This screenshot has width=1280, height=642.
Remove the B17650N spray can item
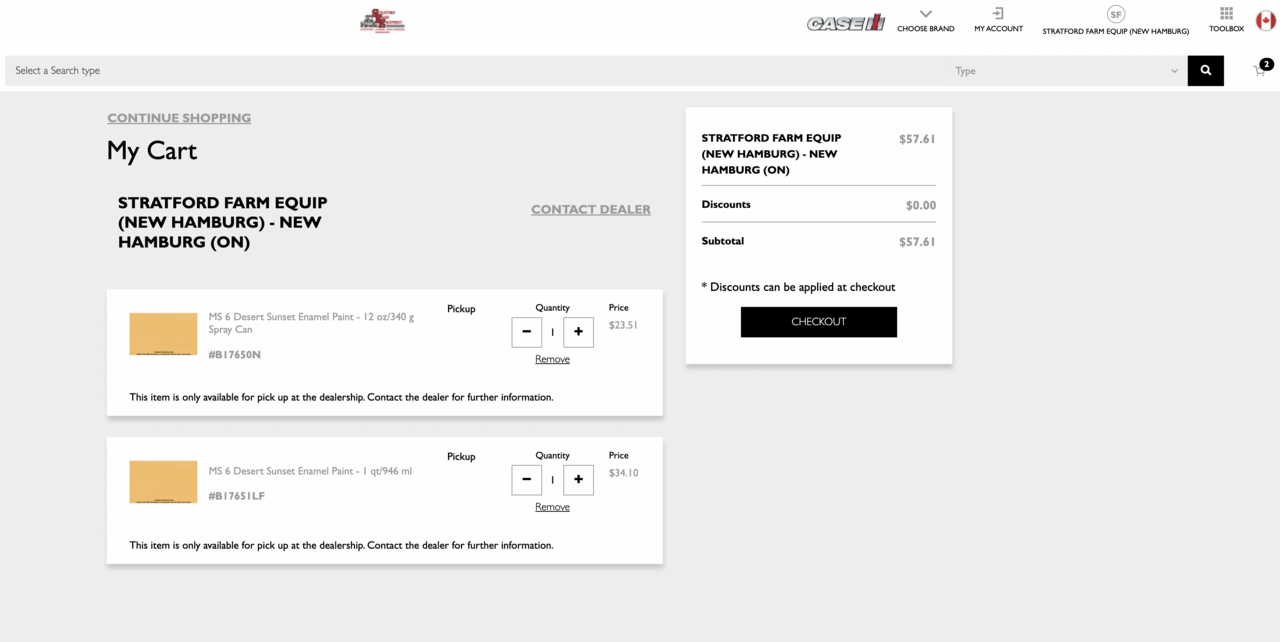(x=552, y=359)
